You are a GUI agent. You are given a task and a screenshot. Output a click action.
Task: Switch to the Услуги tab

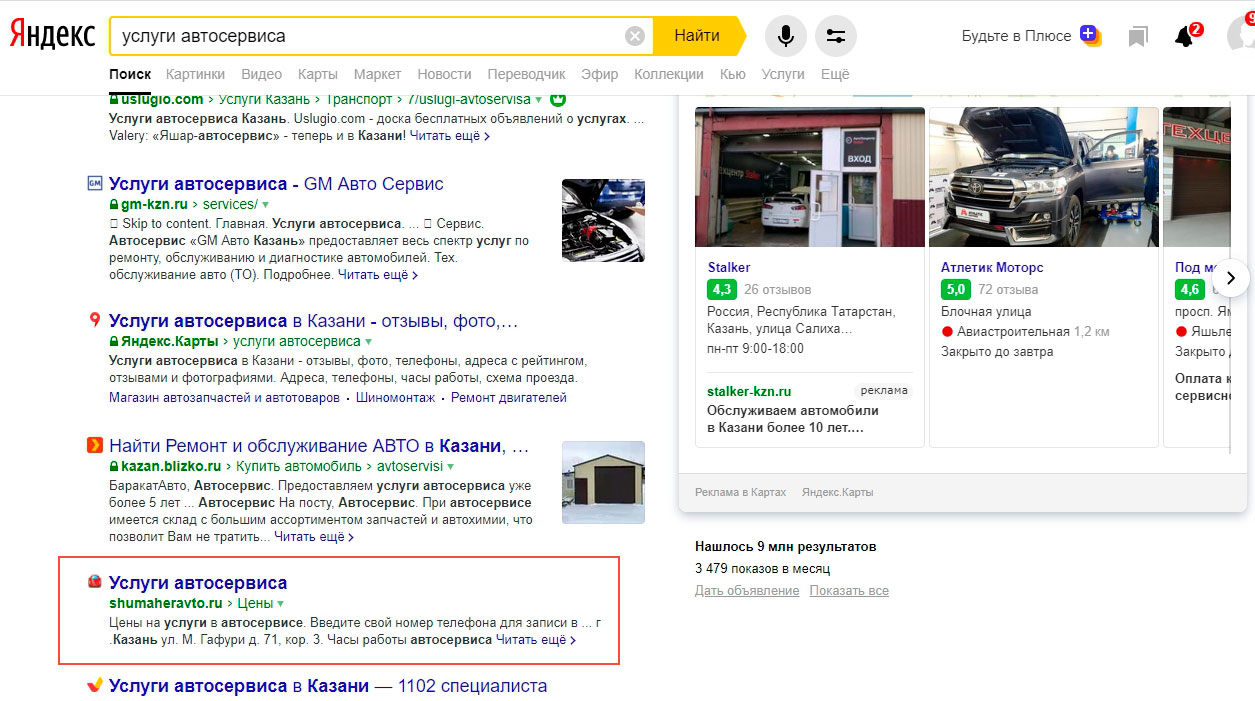pos(783,74)
